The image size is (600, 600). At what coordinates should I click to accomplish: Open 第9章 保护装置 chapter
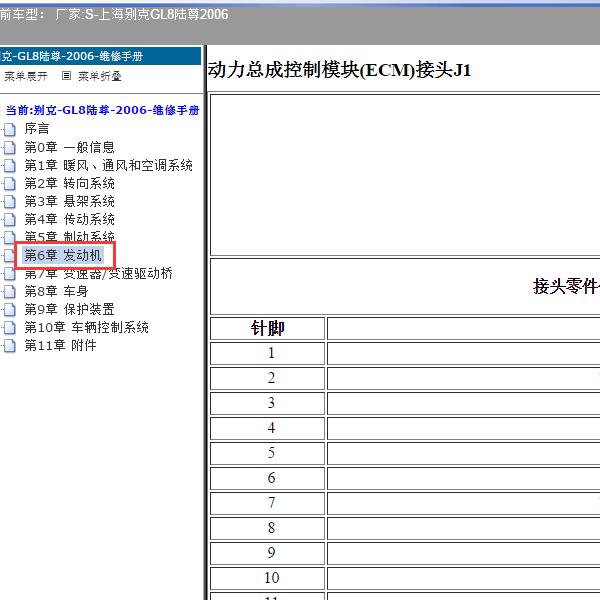click(69, 309)
